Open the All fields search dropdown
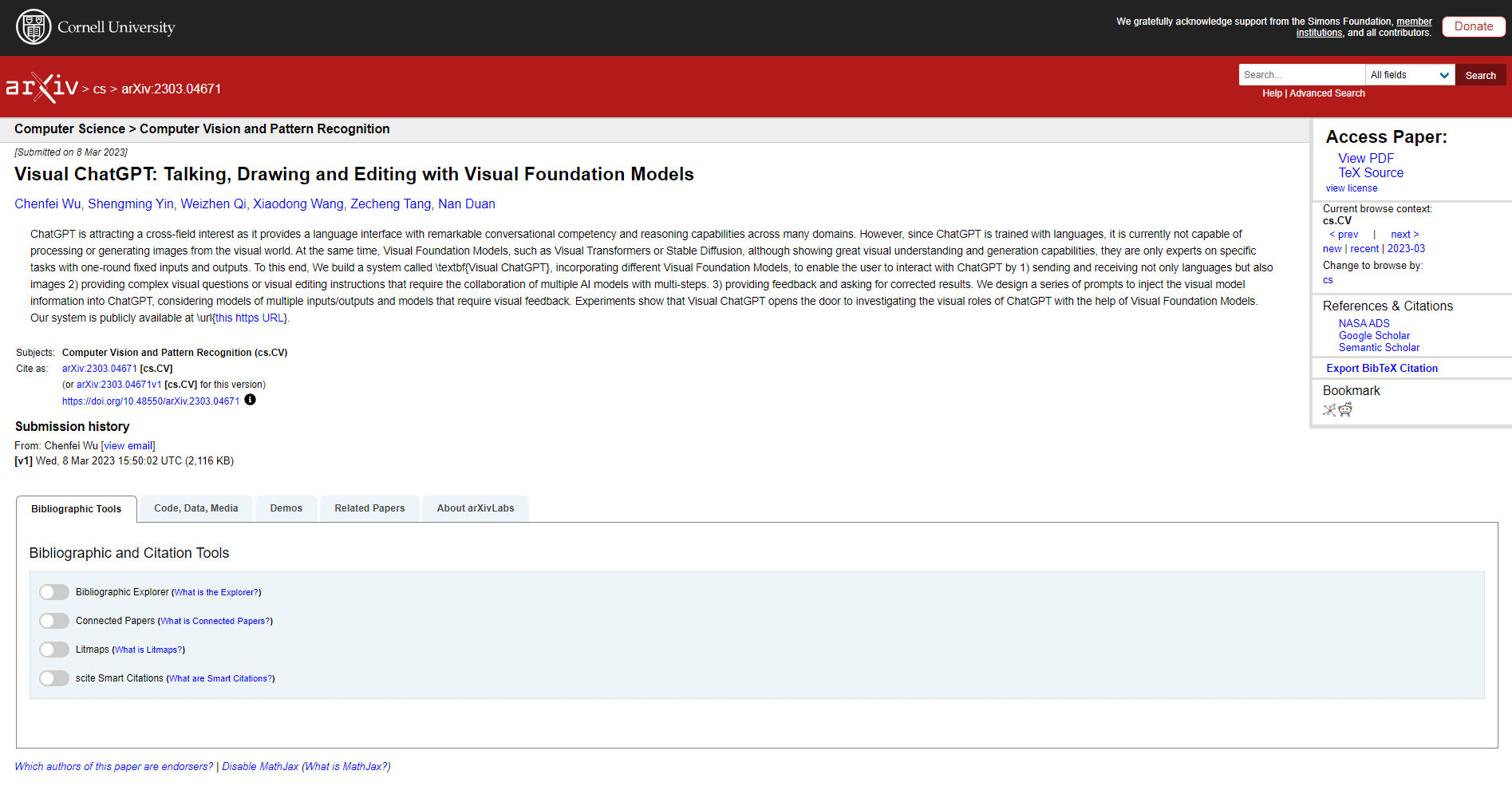The height and width of the screenshot is (798, 1512). [x=1410, y=75]
